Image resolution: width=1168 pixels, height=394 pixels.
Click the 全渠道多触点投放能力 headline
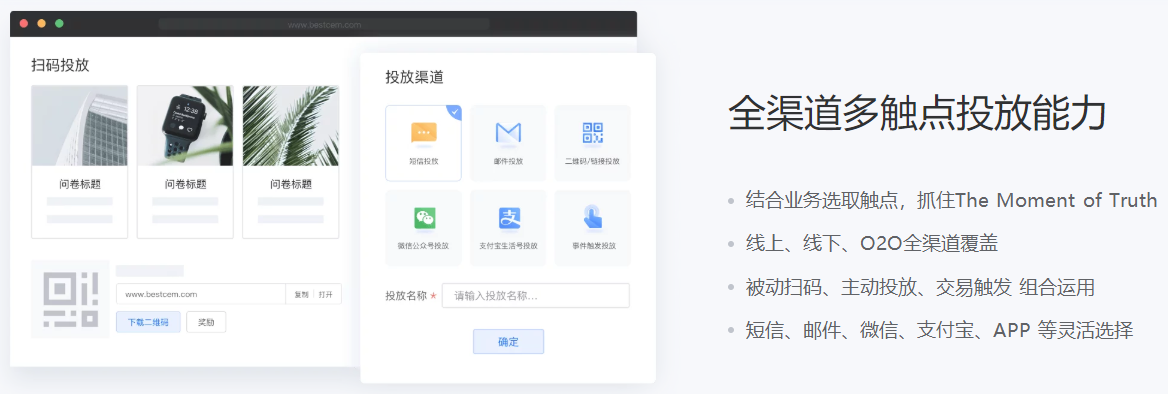coord(917,113)
